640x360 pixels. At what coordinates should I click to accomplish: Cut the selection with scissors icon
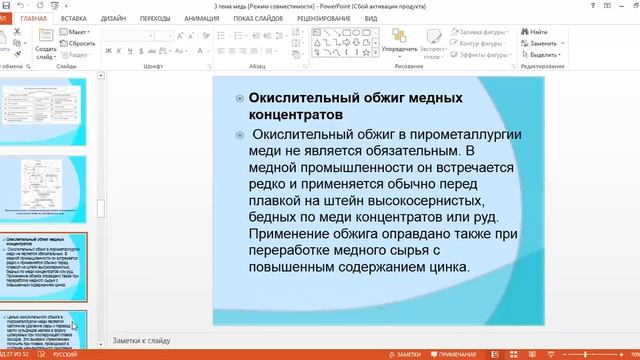tap(17, 31)
